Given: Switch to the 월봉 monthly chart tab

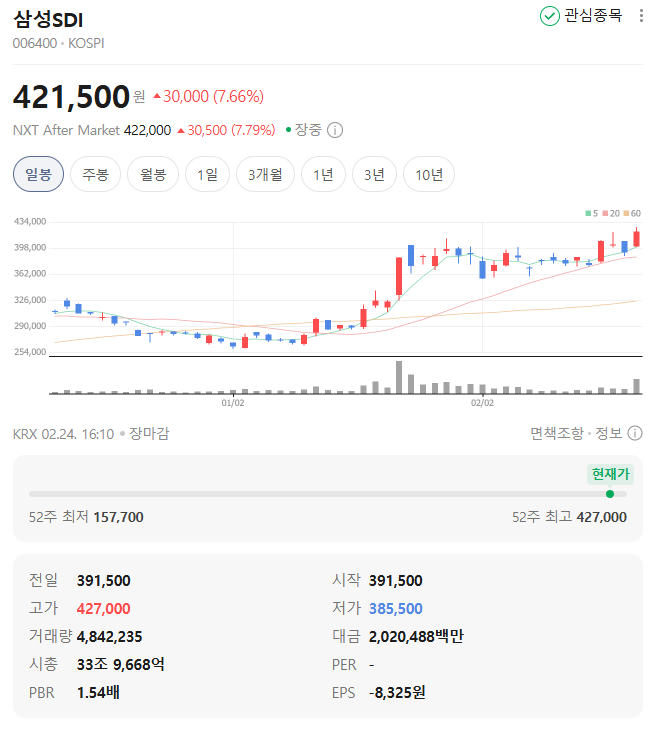Looking at the screenshot, I should [x=153, y=174].
